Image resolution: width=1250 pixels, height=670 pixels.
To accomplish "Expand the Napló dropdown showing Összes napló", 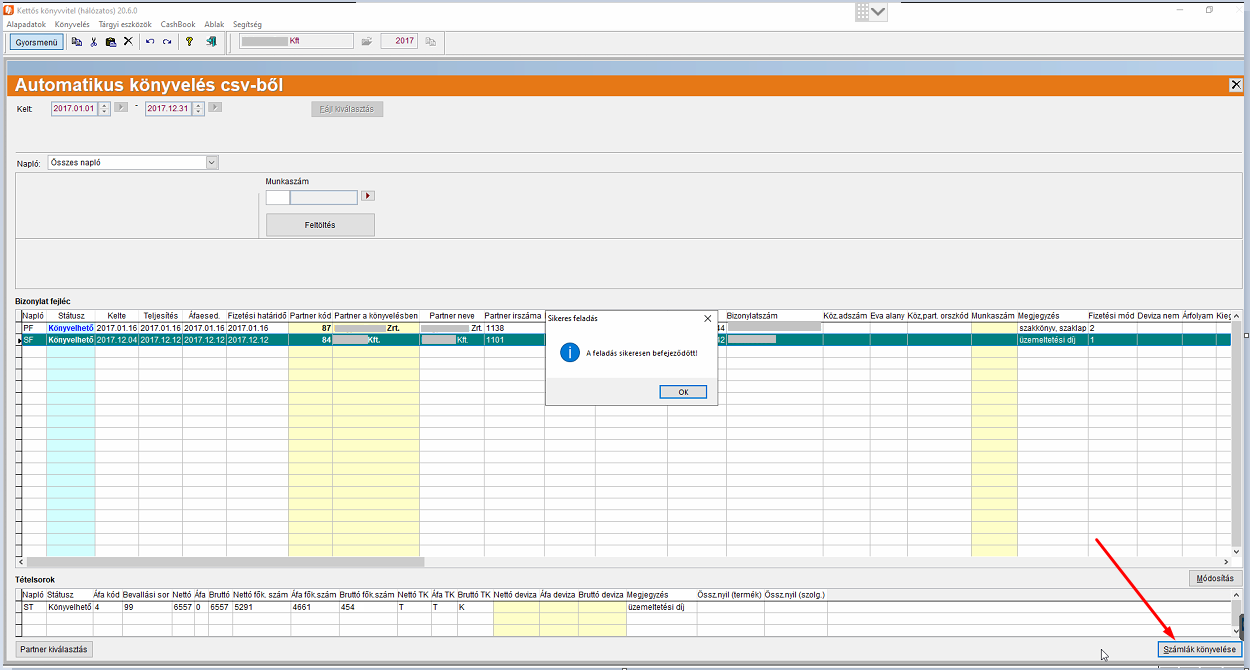I will click(x=211, y=163).
